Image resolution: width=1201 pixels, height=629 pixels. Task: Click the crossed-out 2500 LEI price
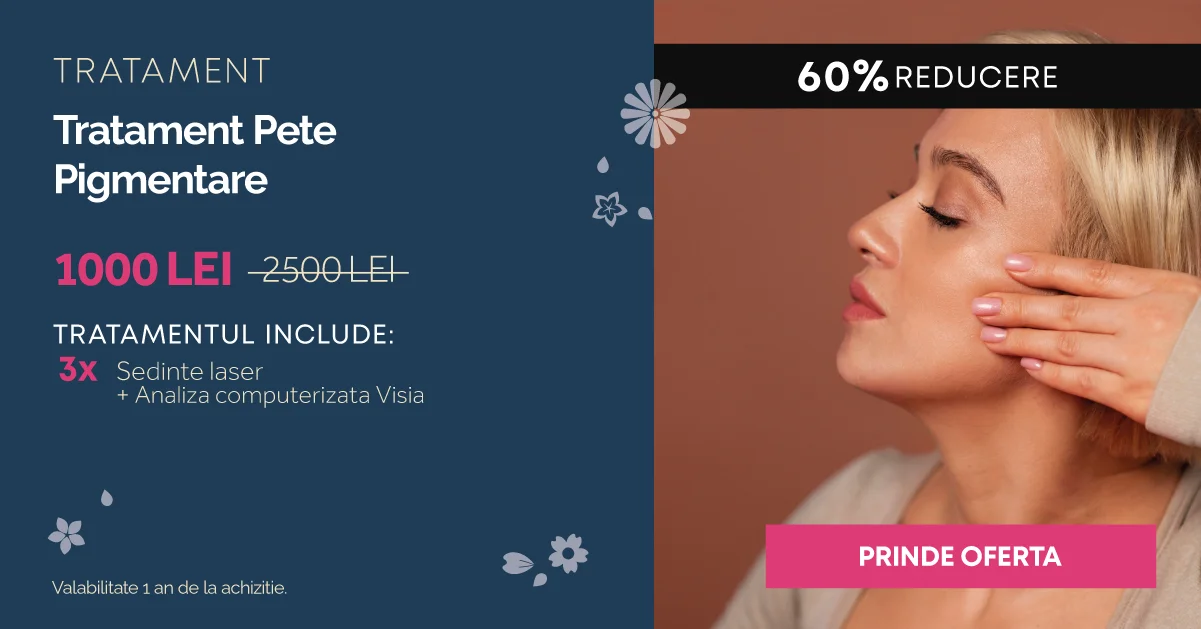point(329,270)
